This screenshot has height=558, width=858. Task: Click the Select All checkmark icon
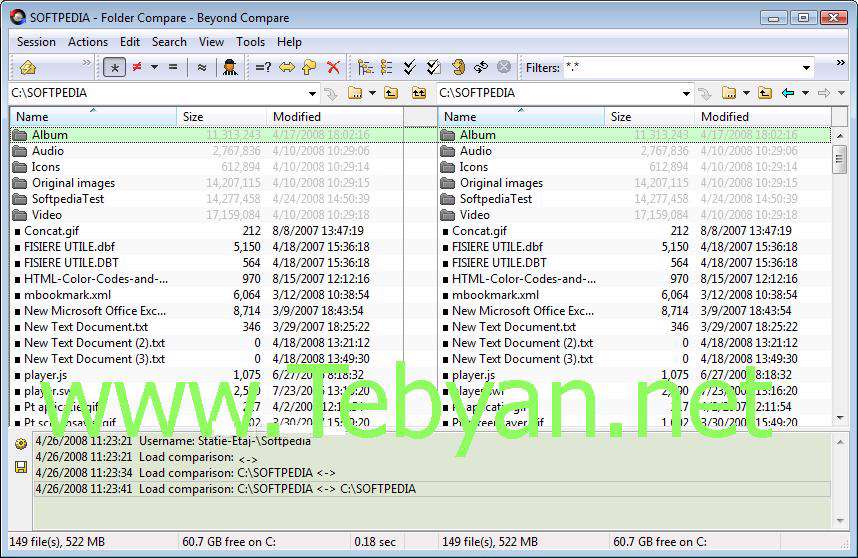[x=409, y=67]
